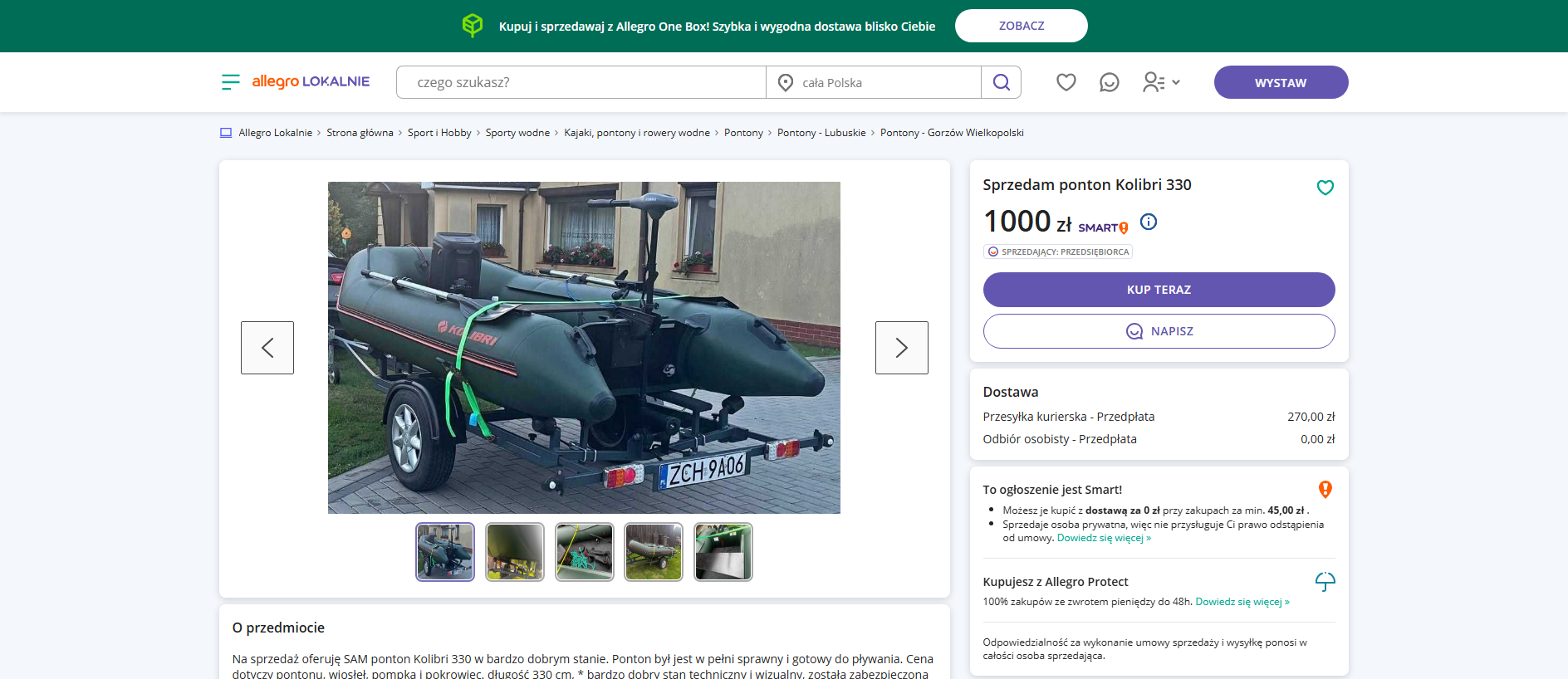The image size is (1568, 679).
Task: Click the breadcrumb laptop icon
Action: pyautogui.click(x=226, y=133)
